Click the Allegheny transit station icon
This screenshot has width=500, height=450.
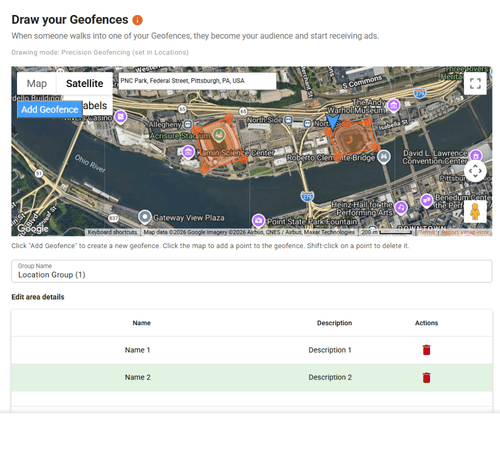tap(188, 124)
